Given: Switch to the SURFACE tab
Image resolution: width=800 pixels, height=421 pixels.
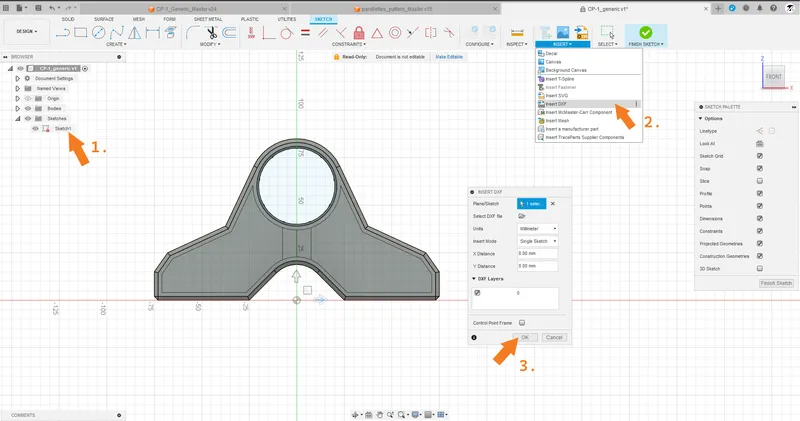Looking at the screenshot, I should [x=104, y=19].
